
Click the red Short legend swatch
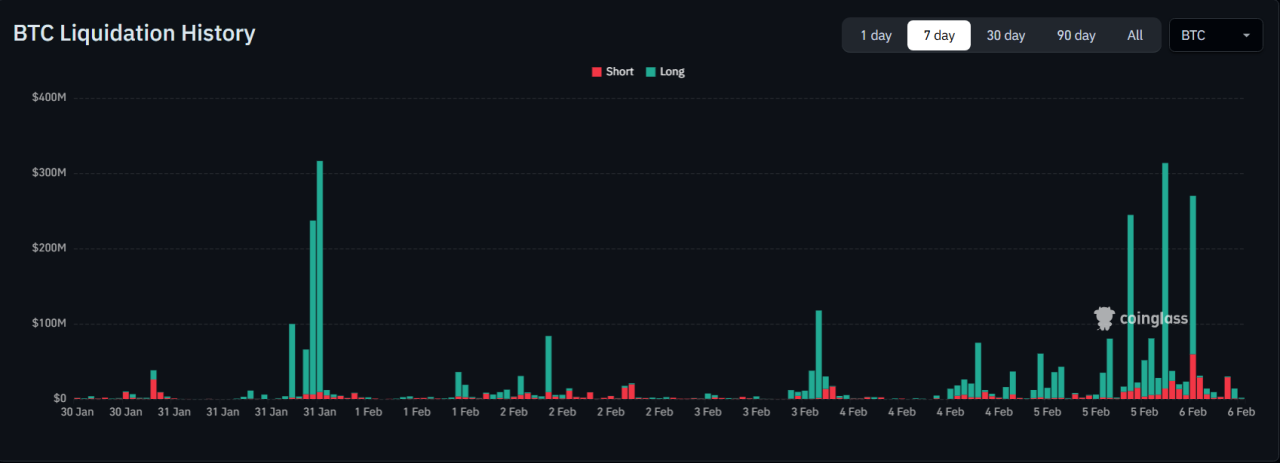click(x=597, y=72)
